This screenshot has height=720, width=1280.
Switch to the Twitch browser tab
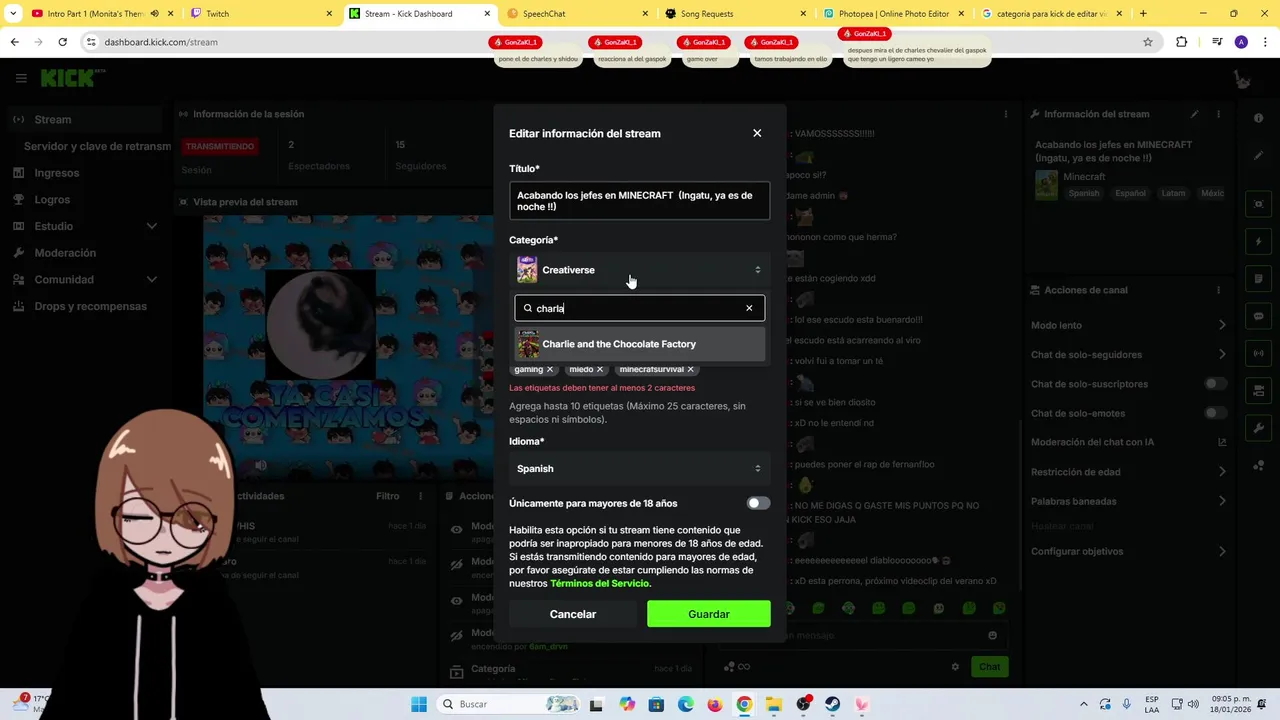[x=260, y=14]
